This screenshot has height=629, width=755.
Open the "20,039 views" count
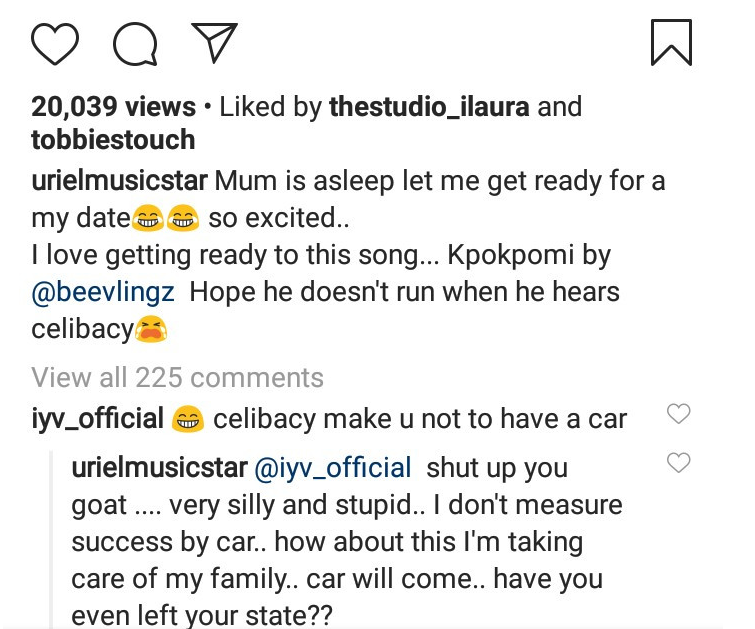(113, 107)
